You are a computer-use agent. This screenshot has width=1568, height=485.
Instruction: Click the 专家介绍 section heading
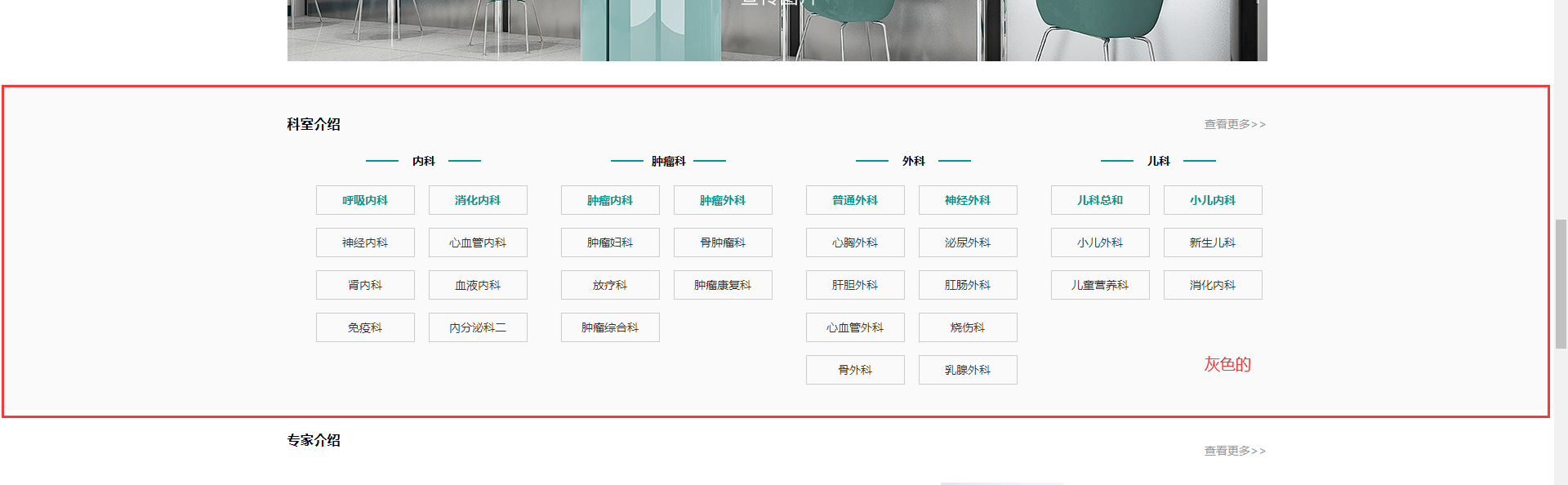point(314,440)
